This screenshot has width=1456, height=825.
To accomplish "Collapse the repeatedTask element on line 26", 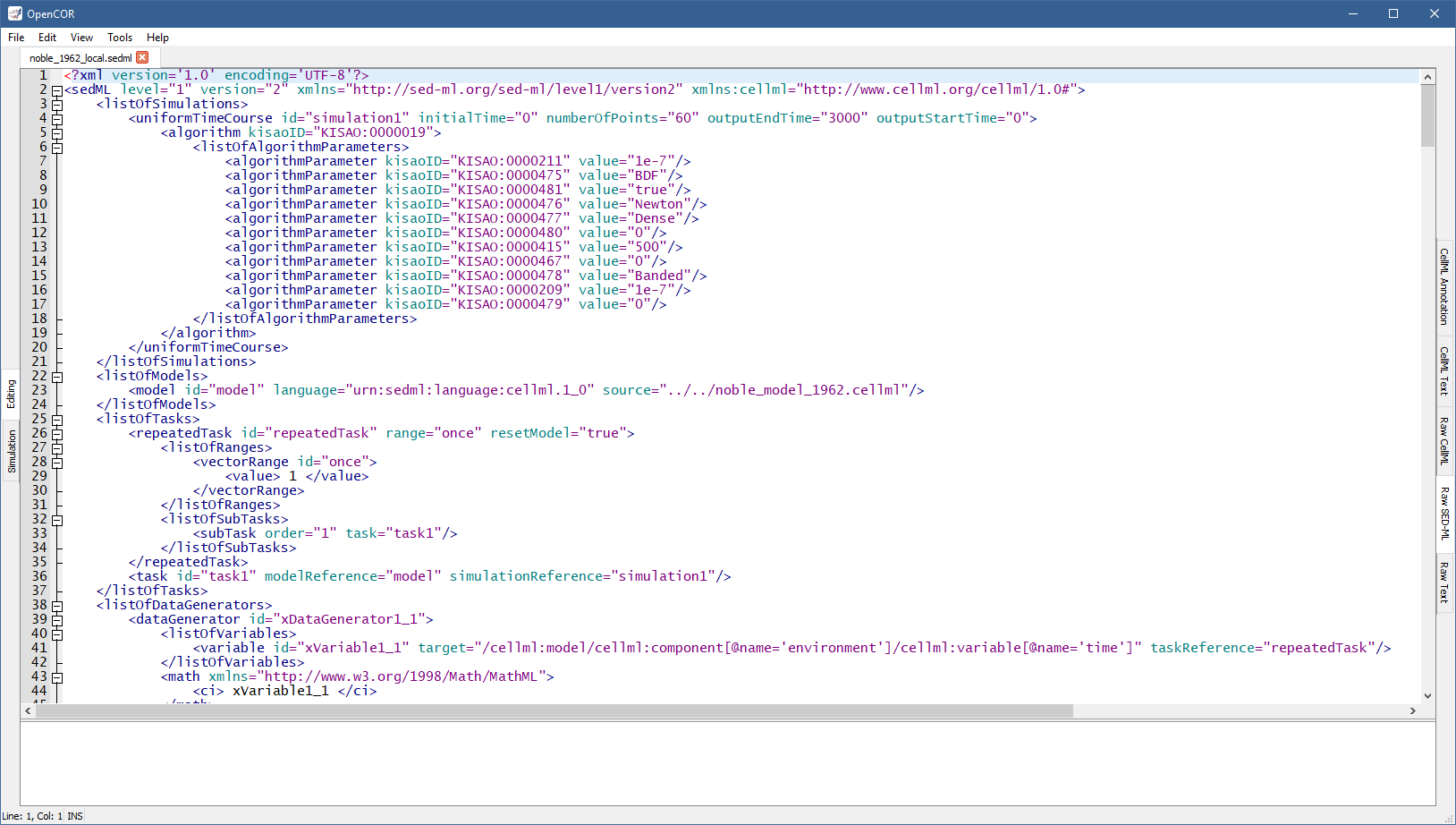I will point(57,434).
